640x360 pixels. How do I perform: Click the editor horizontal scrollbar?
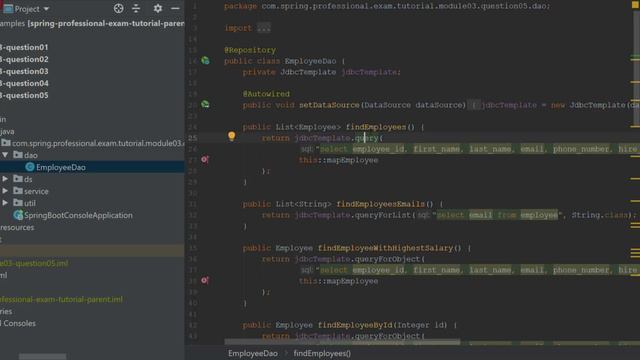tap(342, 342)
